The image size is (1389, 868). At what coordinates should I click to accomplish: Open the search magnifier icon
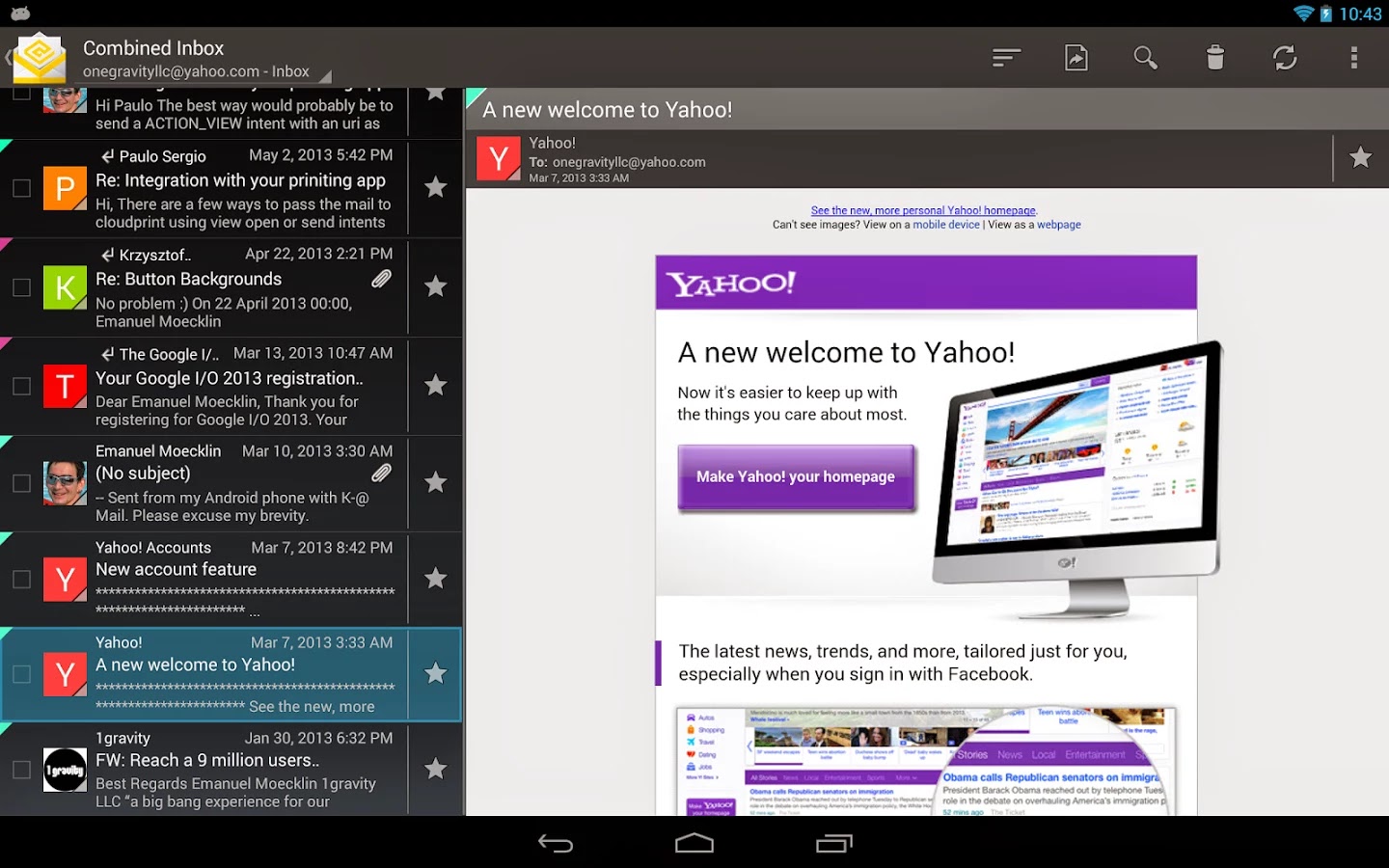point(1145,58)
